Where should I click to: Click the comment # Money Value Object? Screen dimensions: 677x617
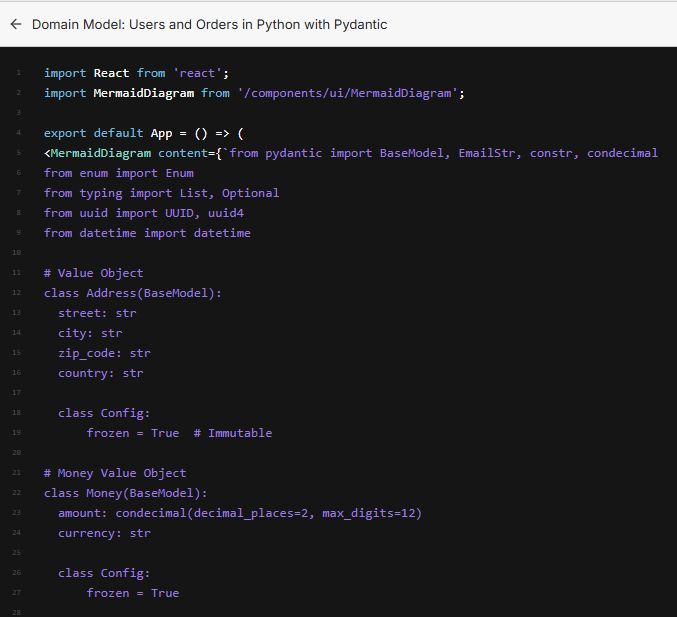(x=115, y=473)
